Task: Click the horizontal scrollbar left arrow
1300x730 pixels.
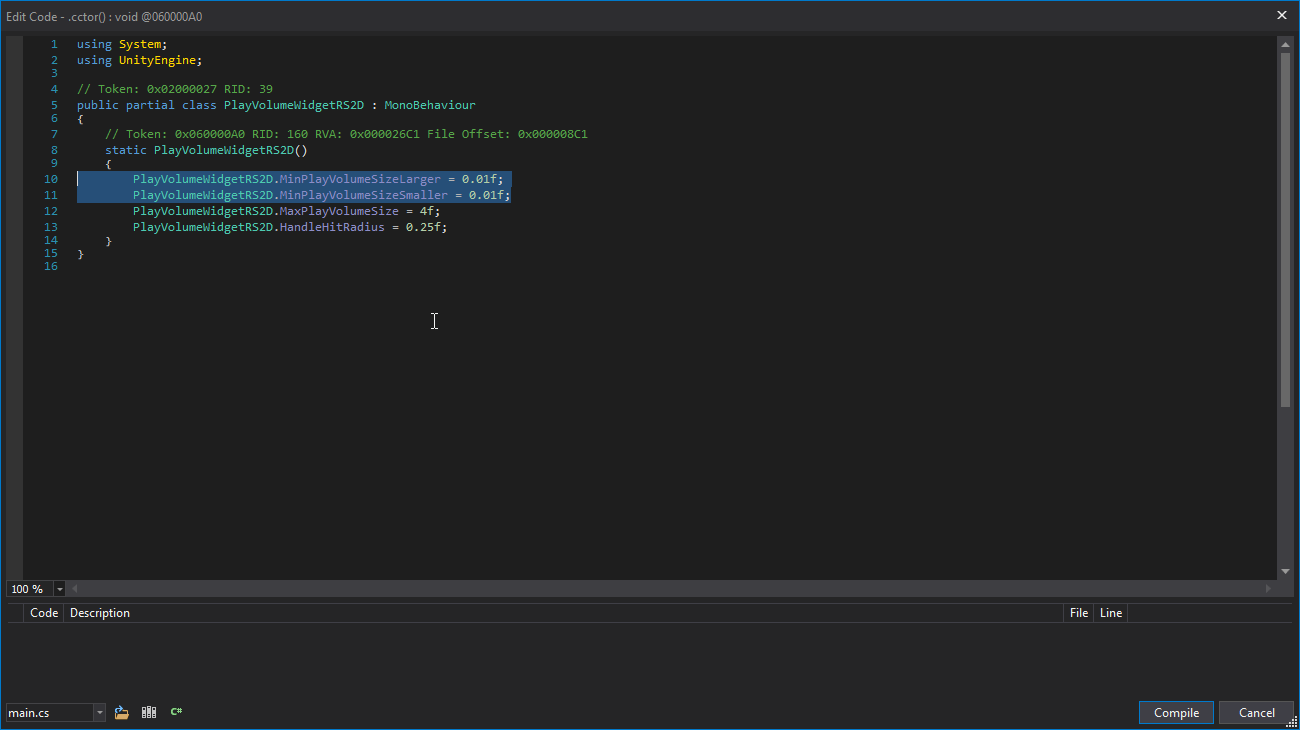Action: (74, 589)
